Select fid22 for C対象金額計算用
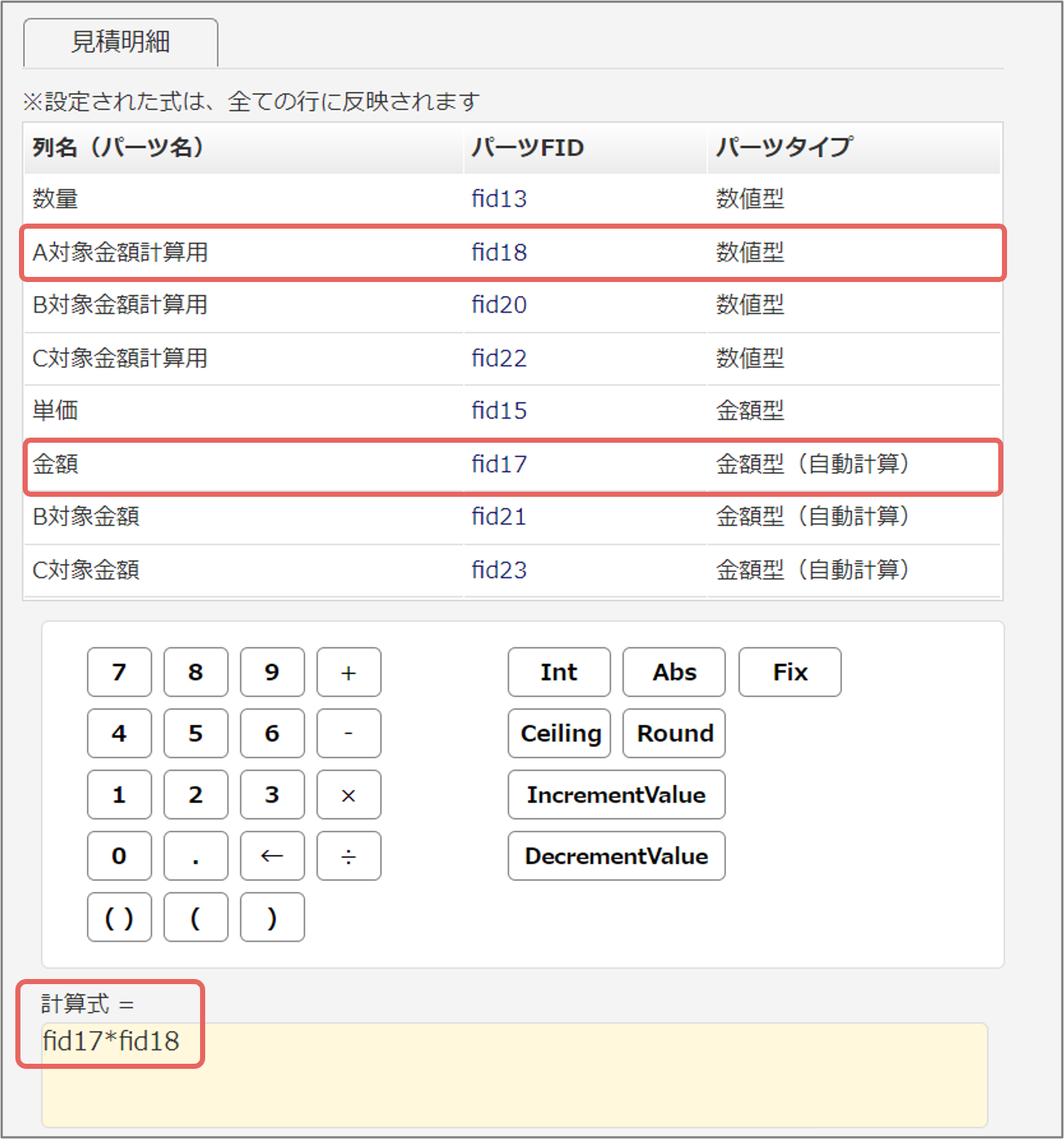 pyautogui.click(x=499, y=358)
